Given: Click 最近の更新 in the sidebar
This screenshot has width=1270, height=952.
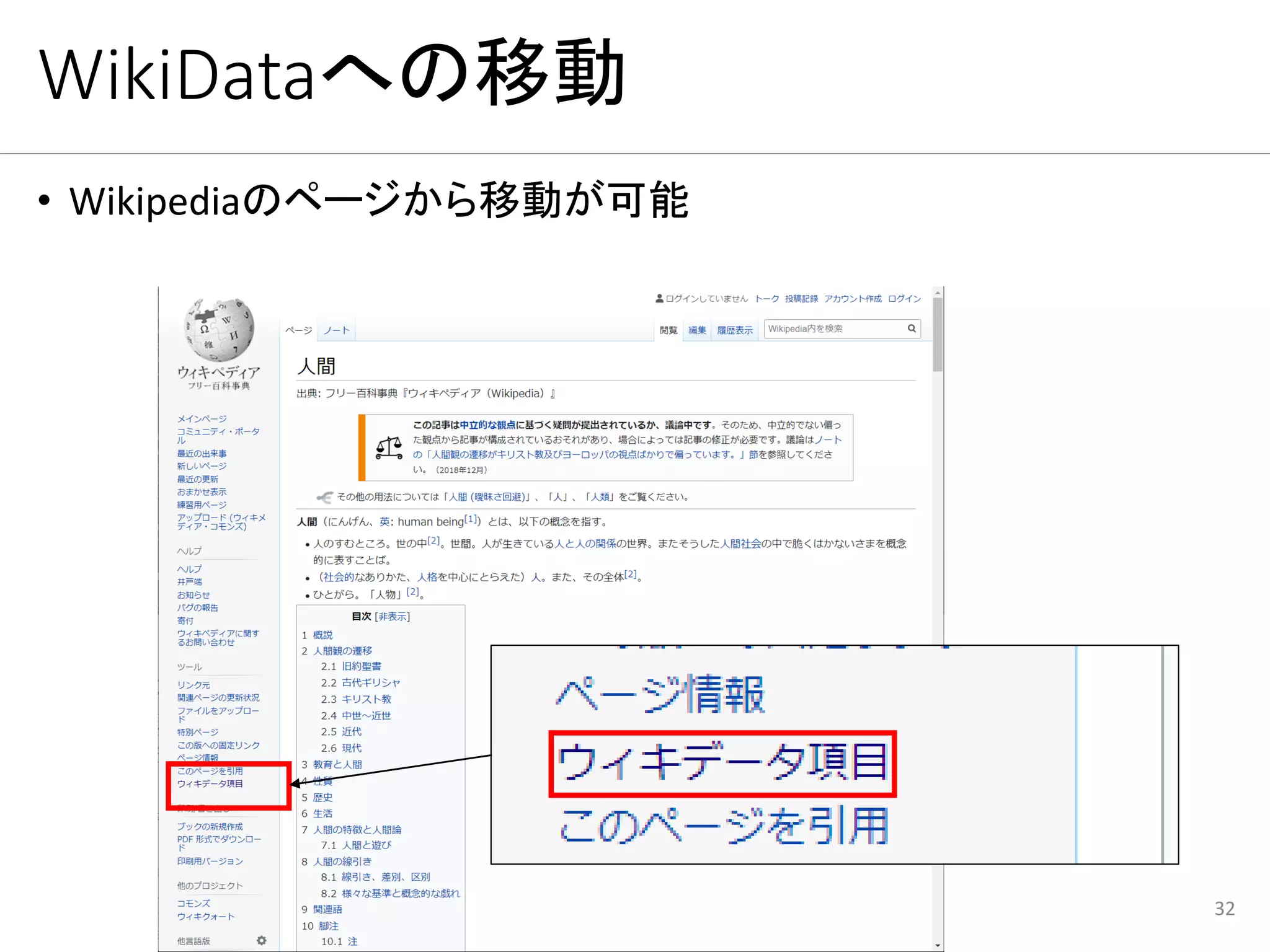Looking at the screenshot, I should [x=198, y=479].
